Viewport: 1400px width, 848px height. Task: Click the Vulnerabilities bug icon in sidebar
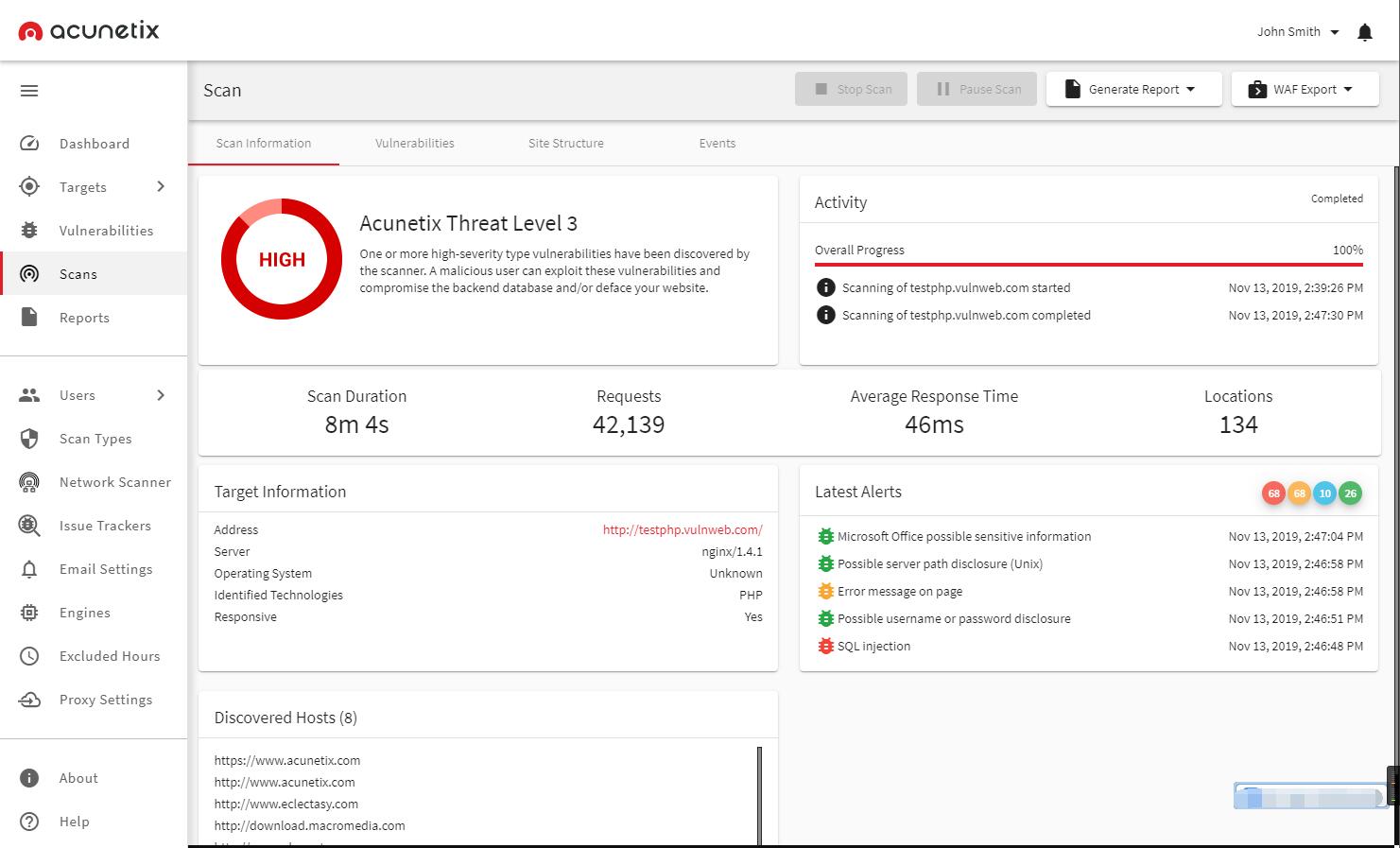(x=29, y=231)
